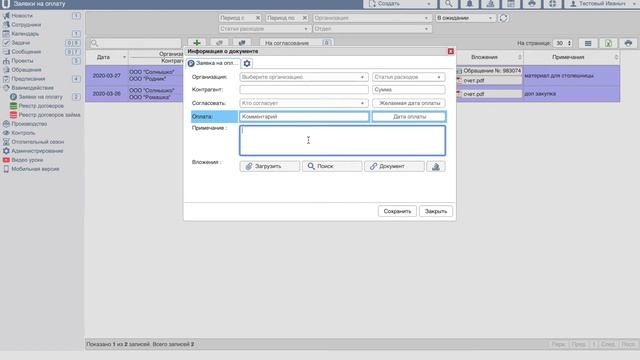Open Контроль in the sidebar

[x=23, y=133]
